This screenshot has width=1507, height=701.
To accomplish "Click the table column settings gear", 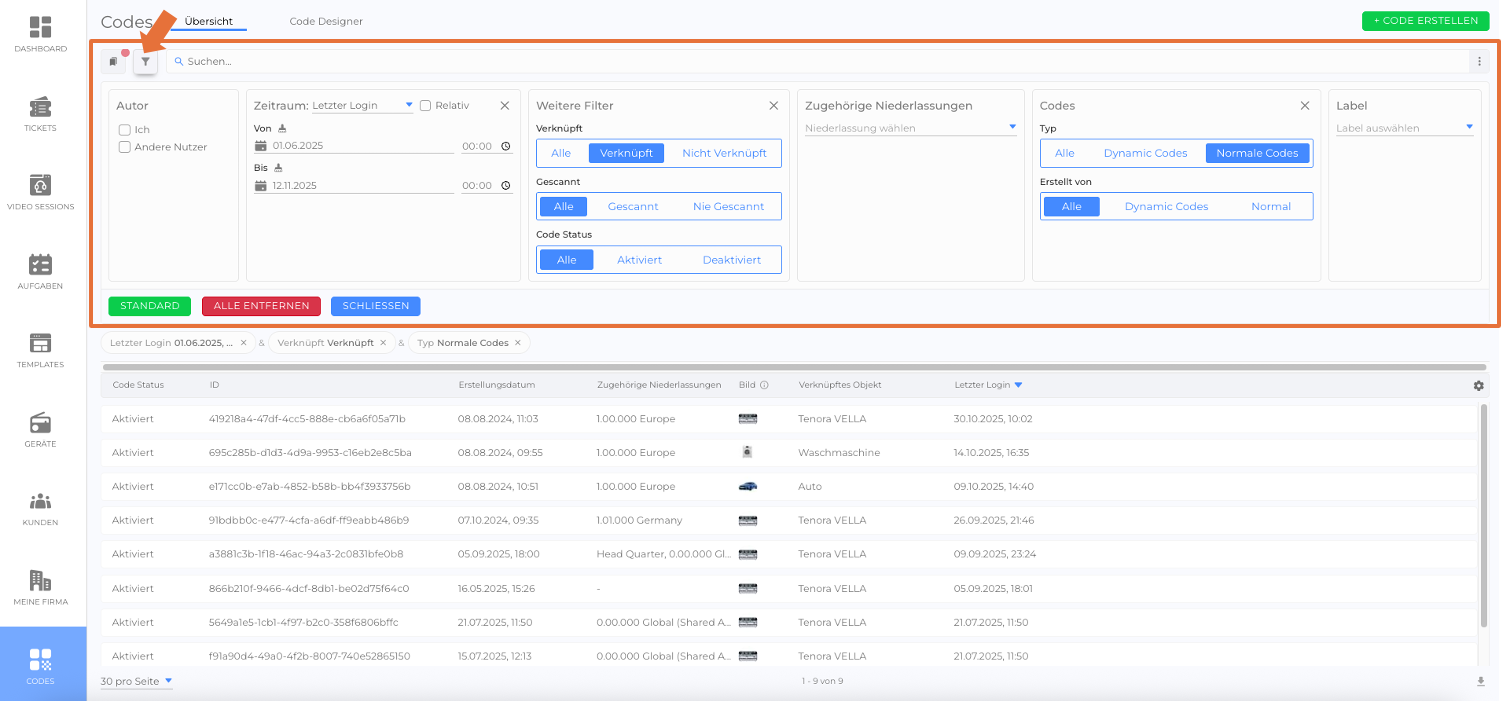I will (x=1478, y=385).
